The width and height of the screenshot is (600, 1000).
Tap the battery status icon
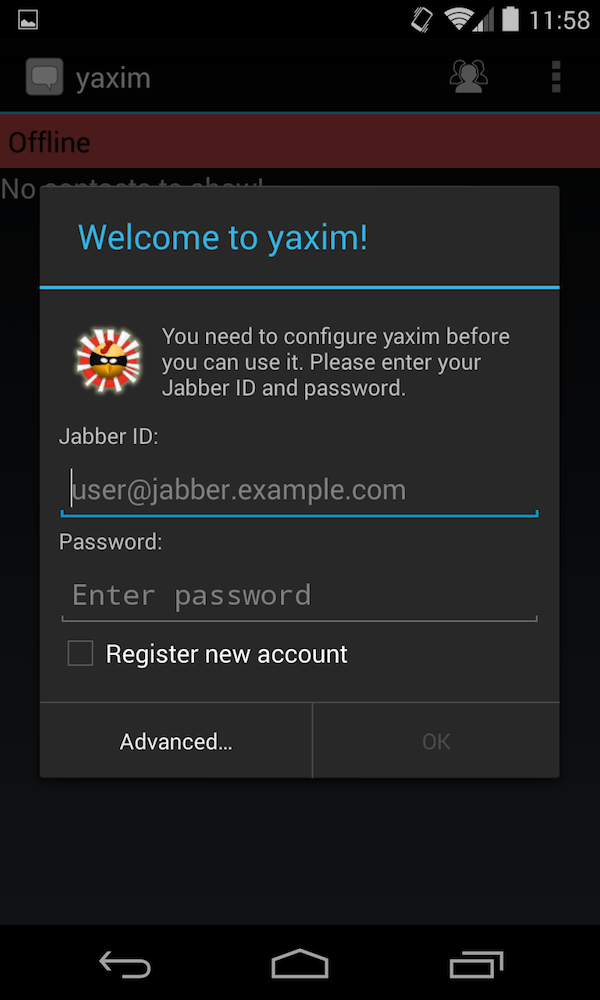[510, 20]
